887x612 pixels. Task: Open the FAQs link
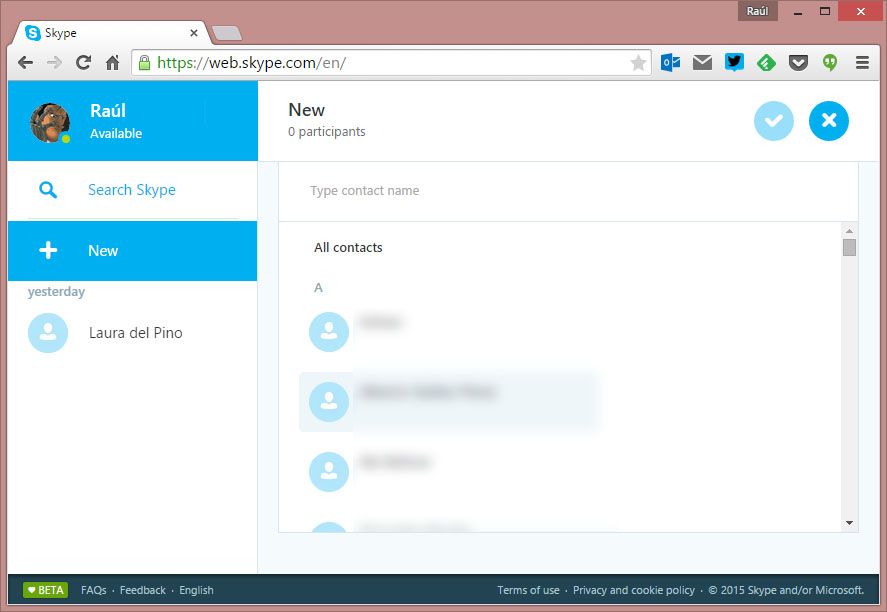pos(93,590)
